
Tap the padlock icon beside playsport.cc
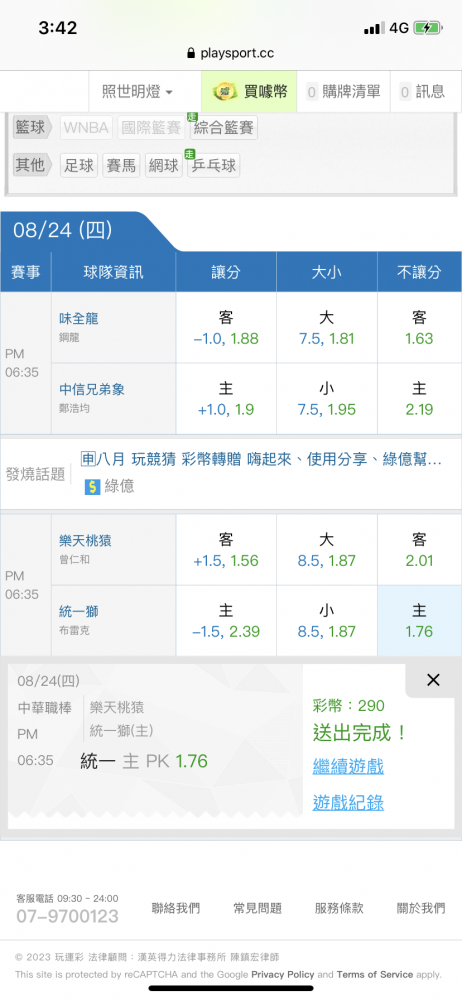pos(191,54)
